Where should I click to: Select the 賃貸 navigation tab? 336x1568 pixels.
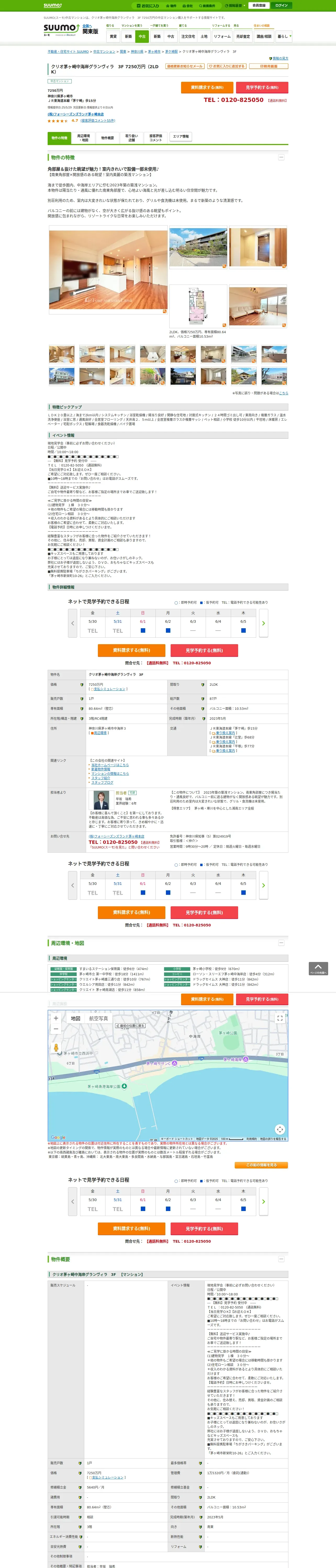pos(113,37)
